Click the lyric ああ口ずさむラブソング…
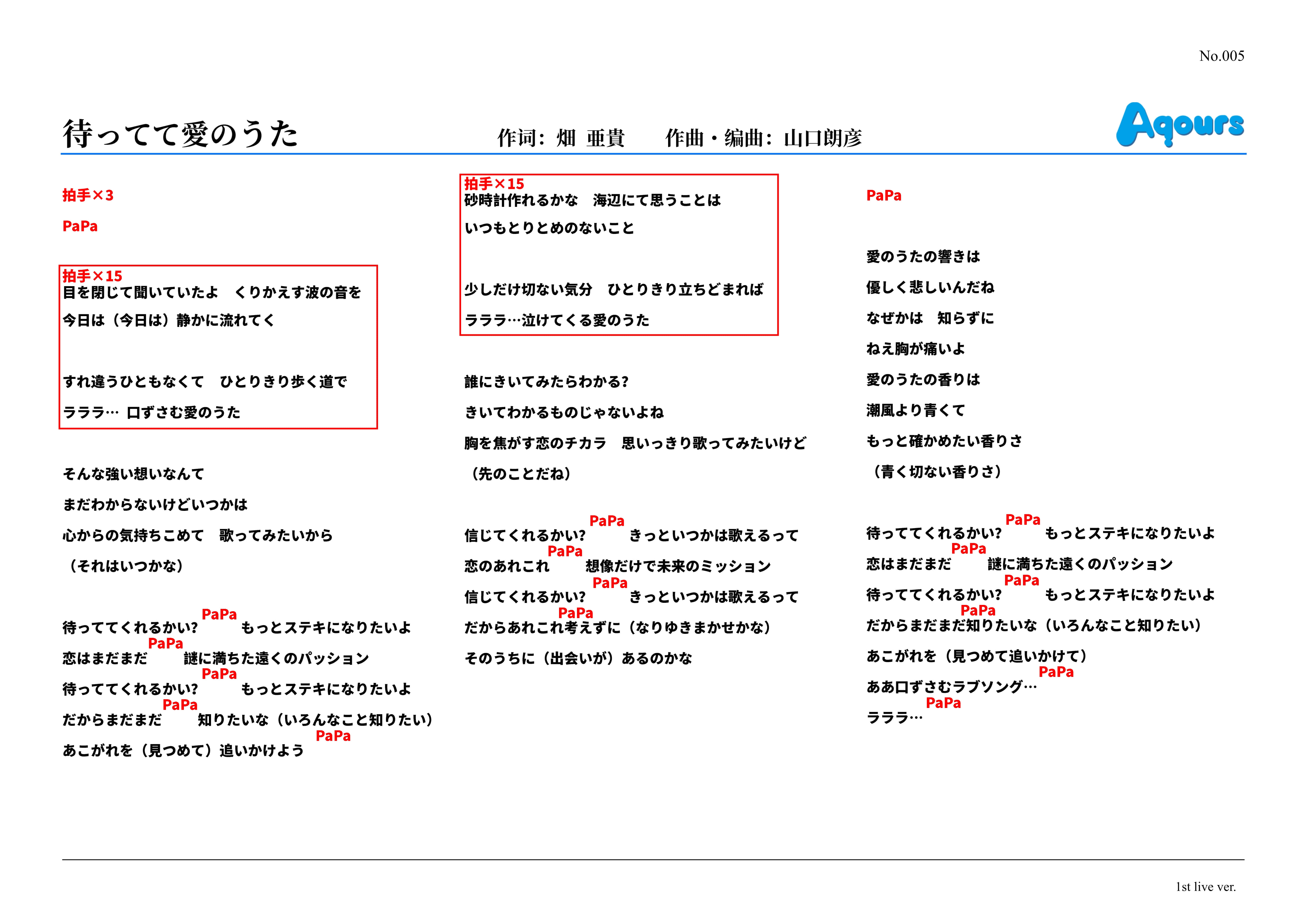The width and height of the screenshot is (1307, 924). pos(951,687)
